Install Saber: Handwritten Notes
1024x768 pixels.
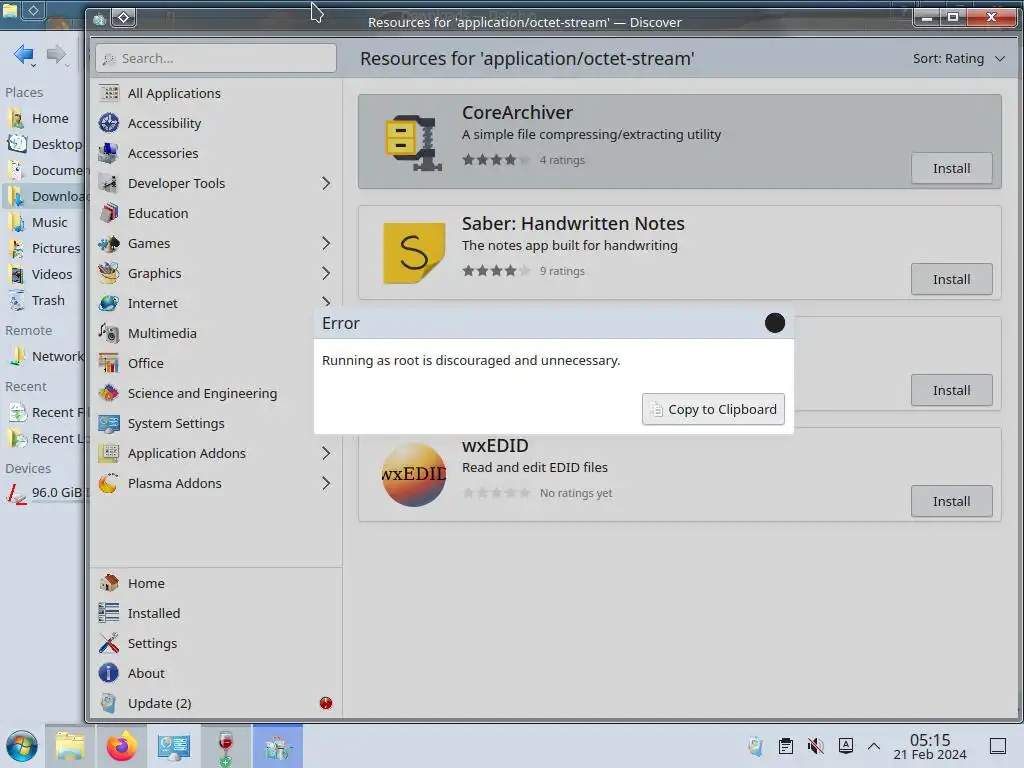click(952, 280)
